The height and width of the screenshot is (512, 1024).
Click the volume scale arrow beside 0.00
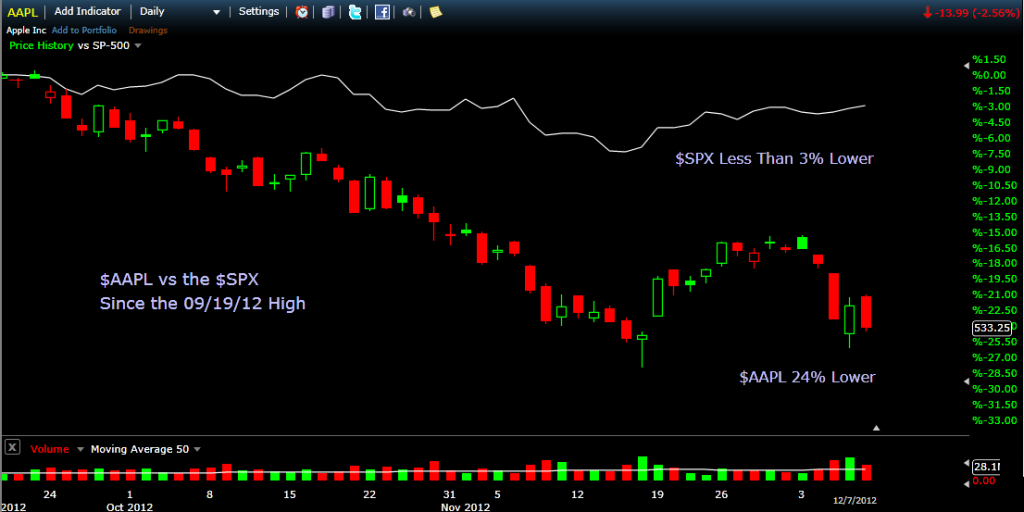(967, 483)
